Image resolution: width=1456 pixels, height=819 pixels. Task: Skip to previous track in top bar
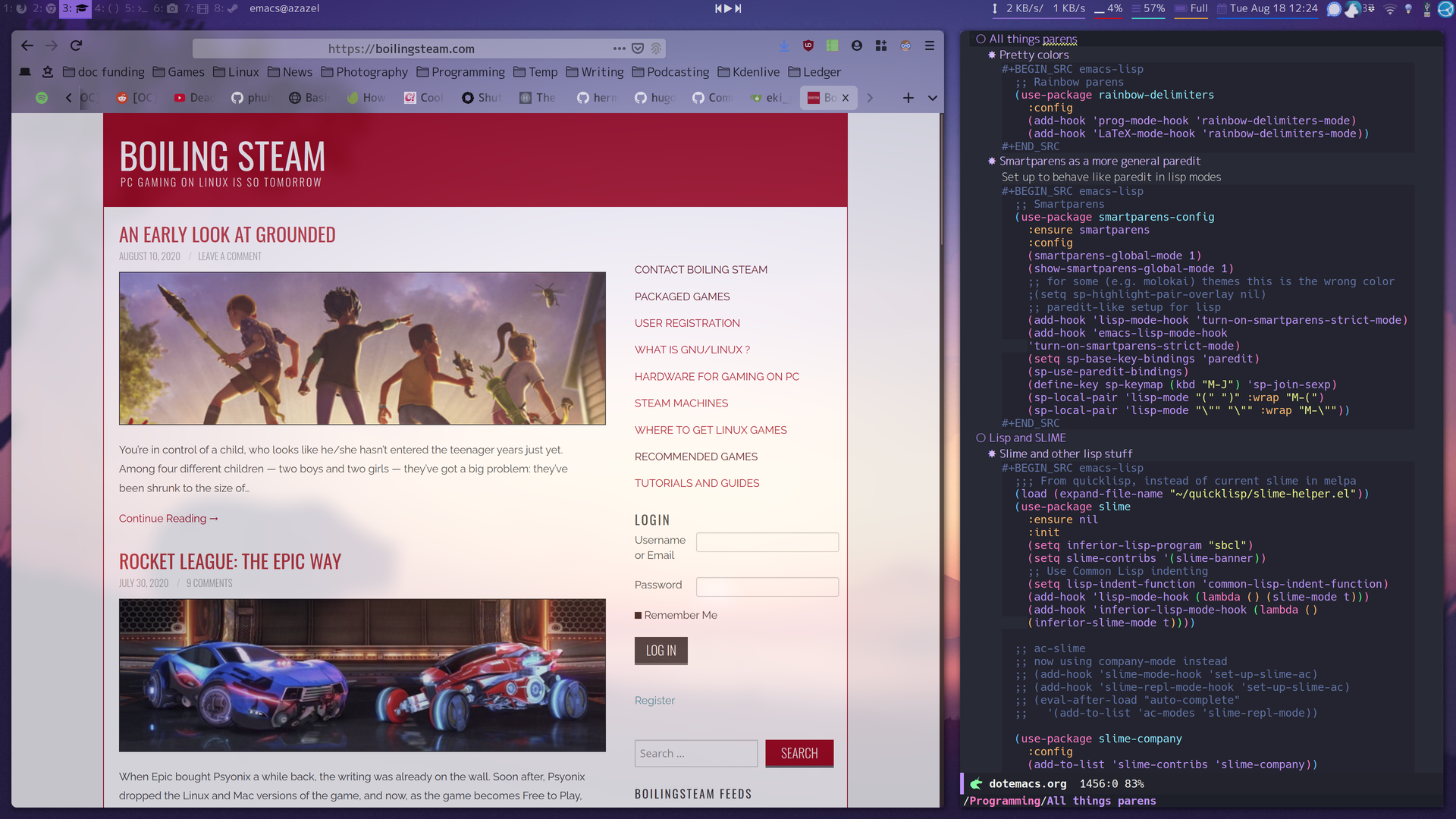point(718,8)
